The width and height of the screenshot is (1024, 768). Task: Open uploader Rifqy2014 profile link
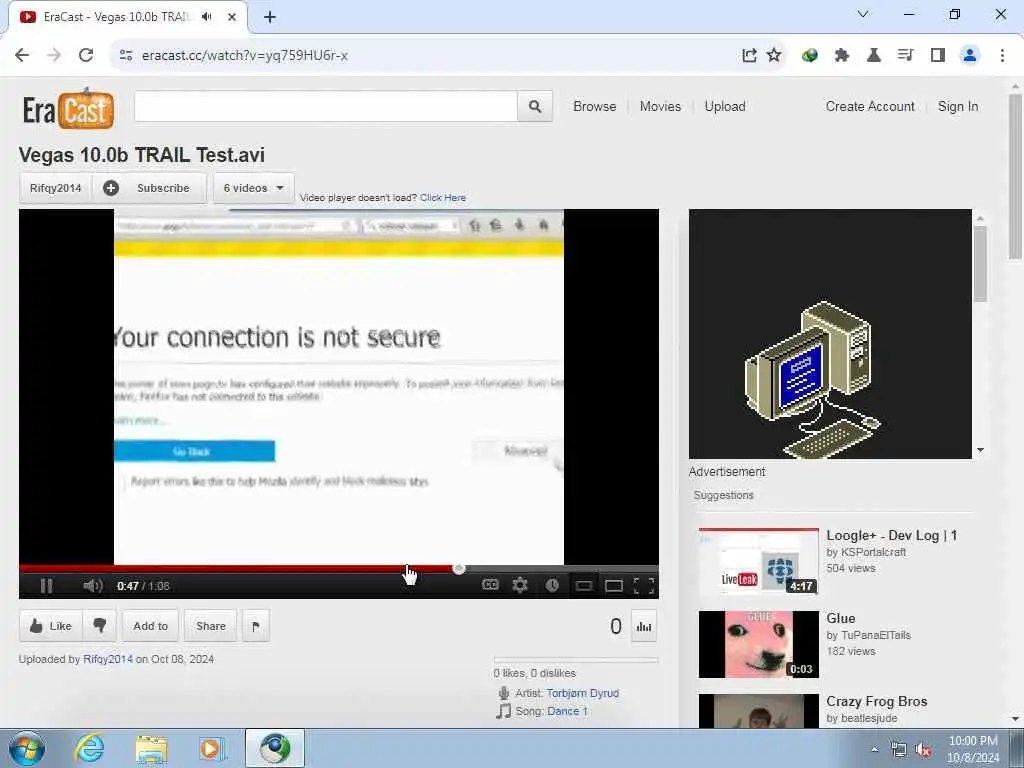click(108, 659)
